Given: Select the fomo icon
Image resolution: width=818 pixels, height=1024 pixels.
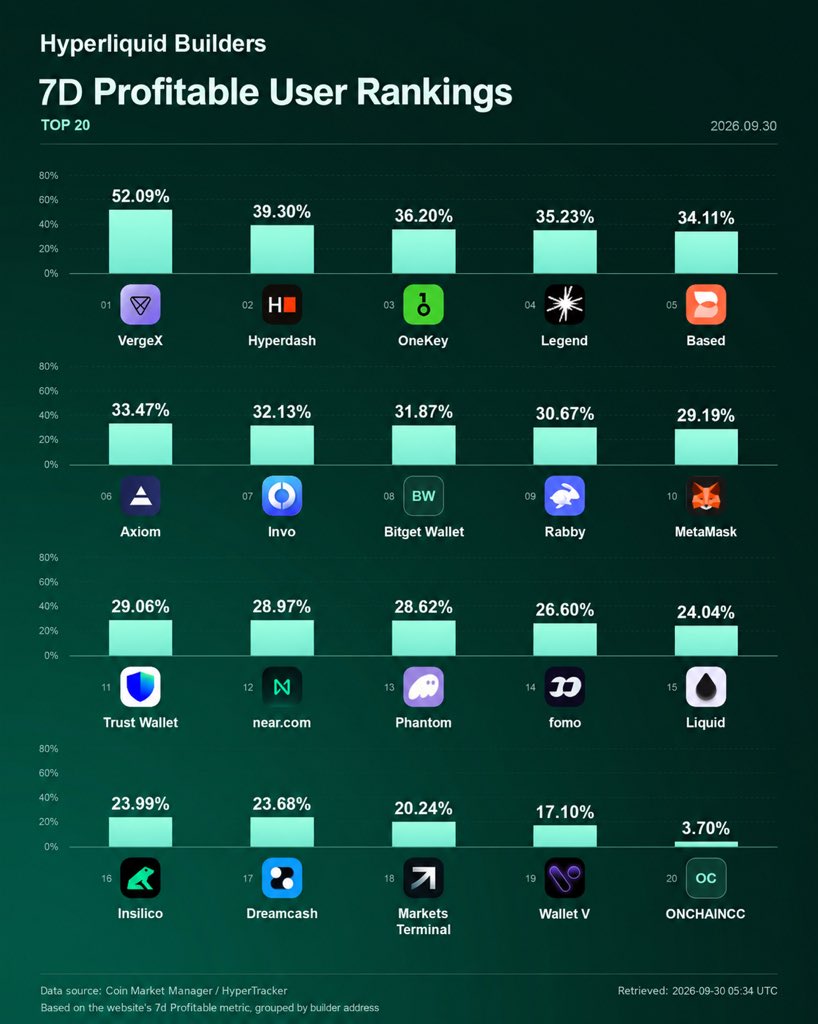Looking at the screenshot, I should click(x=565, y=686).
